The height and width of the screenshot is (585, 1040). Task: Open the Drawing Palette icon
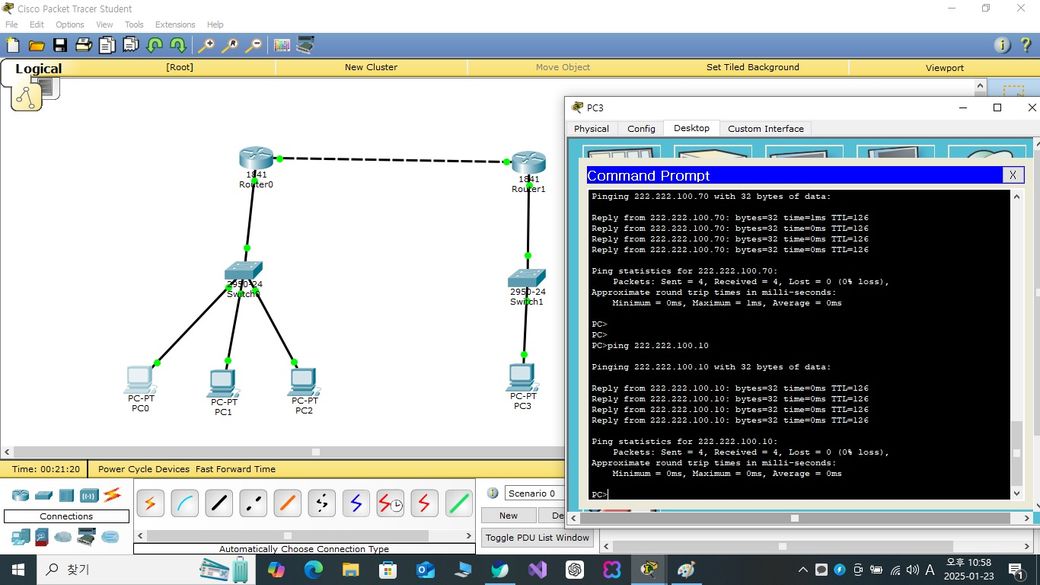click(282, 45)
